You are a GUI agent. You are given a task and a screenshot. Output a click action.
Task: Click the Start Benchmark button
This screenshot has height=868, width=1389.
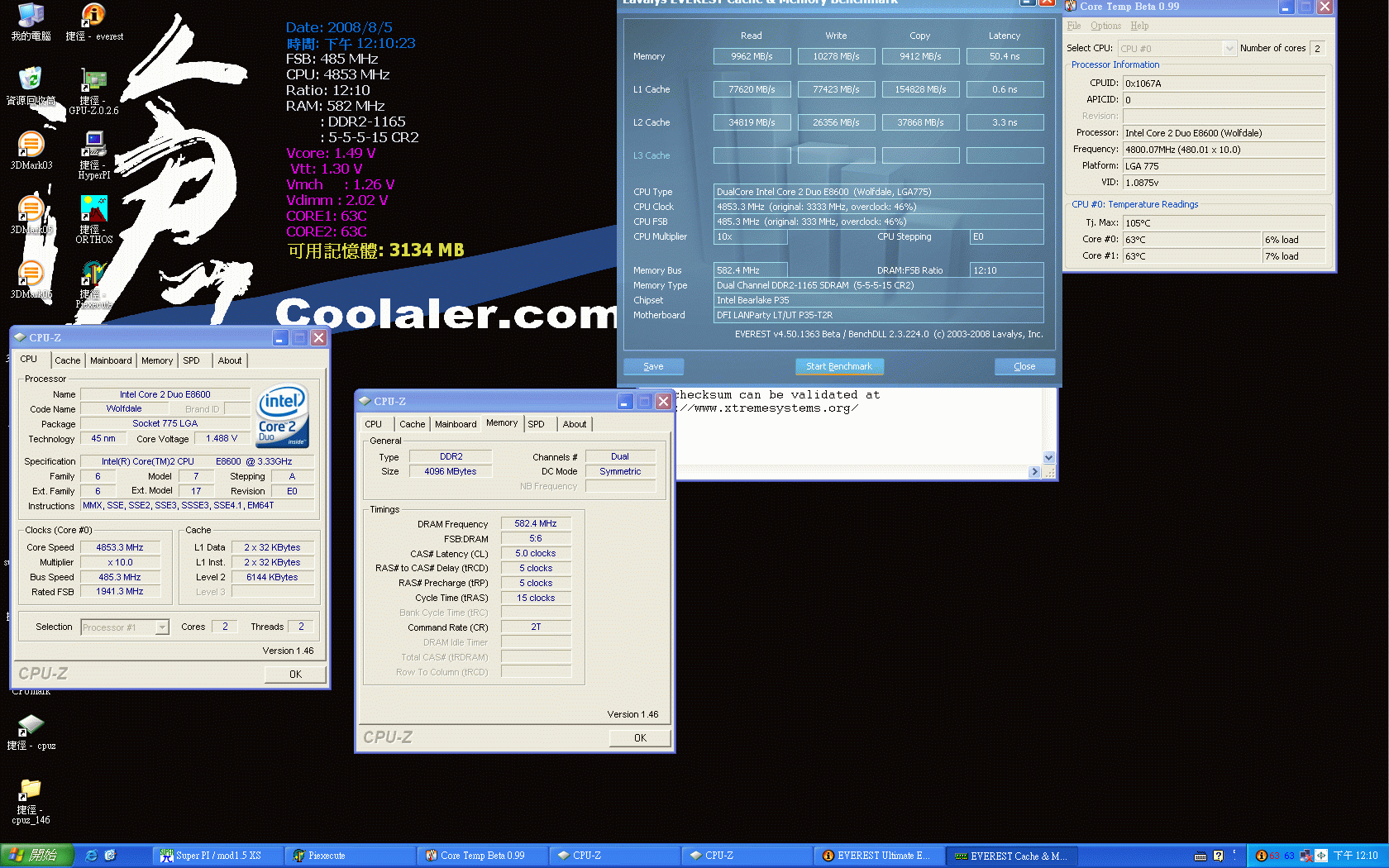839,366
